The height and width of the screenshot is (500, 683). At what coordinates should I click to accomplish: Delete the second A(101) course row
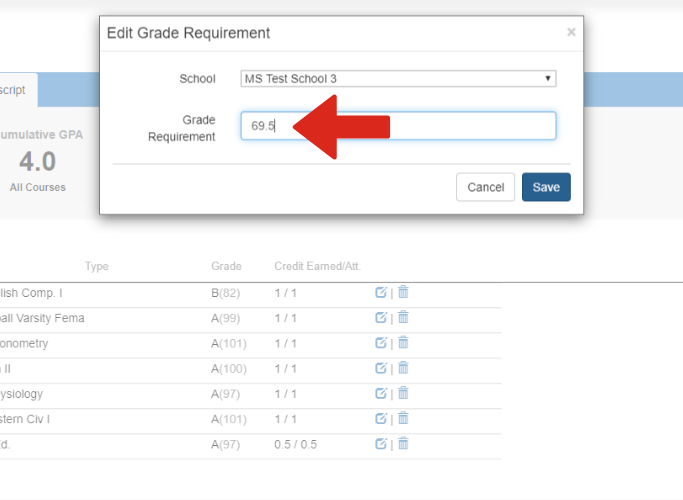pos(403,419)
